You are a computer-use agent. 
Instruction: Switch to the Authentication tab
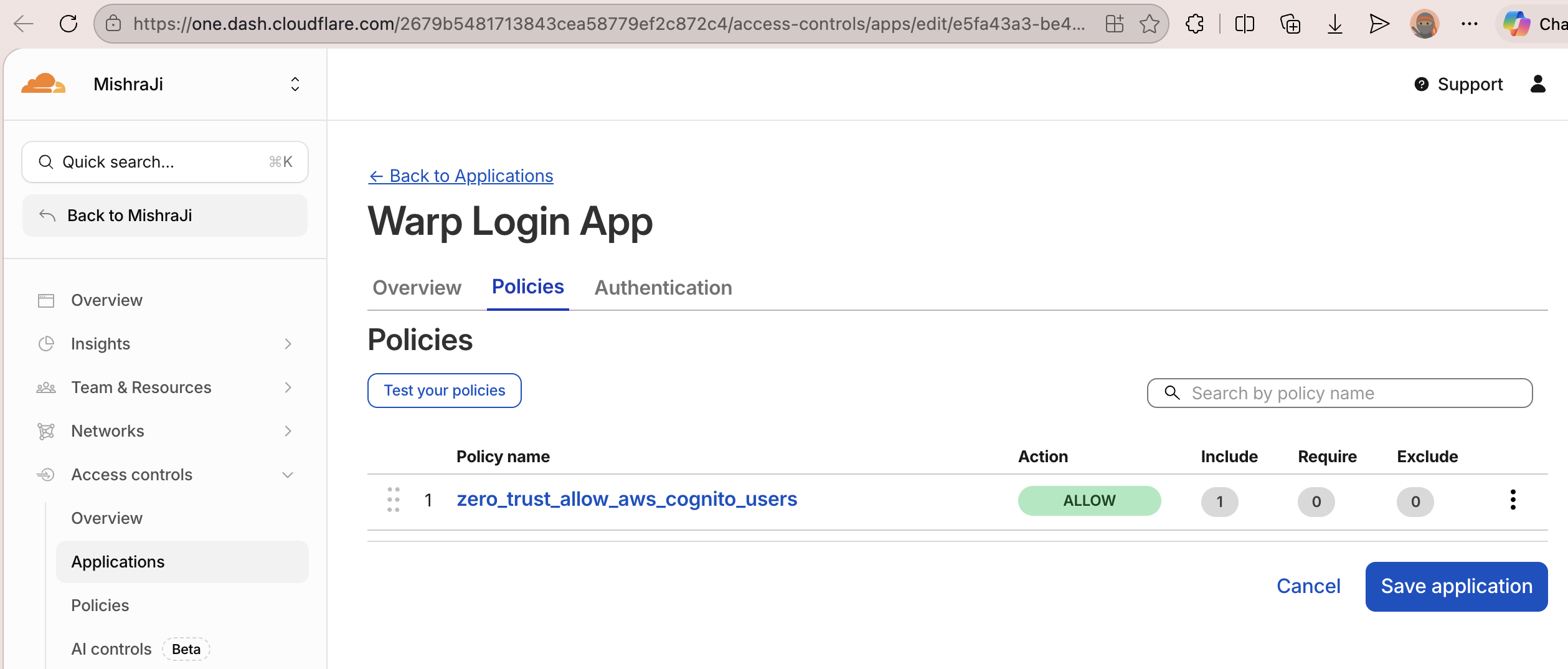(663, 287)
